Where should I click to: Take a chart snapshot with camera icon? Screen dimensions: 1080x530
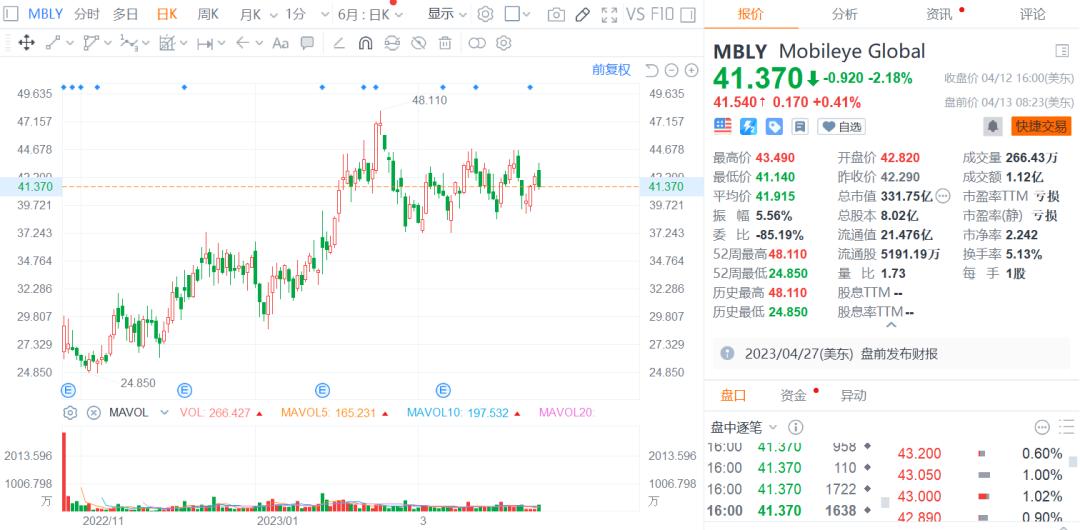(557, 14)
